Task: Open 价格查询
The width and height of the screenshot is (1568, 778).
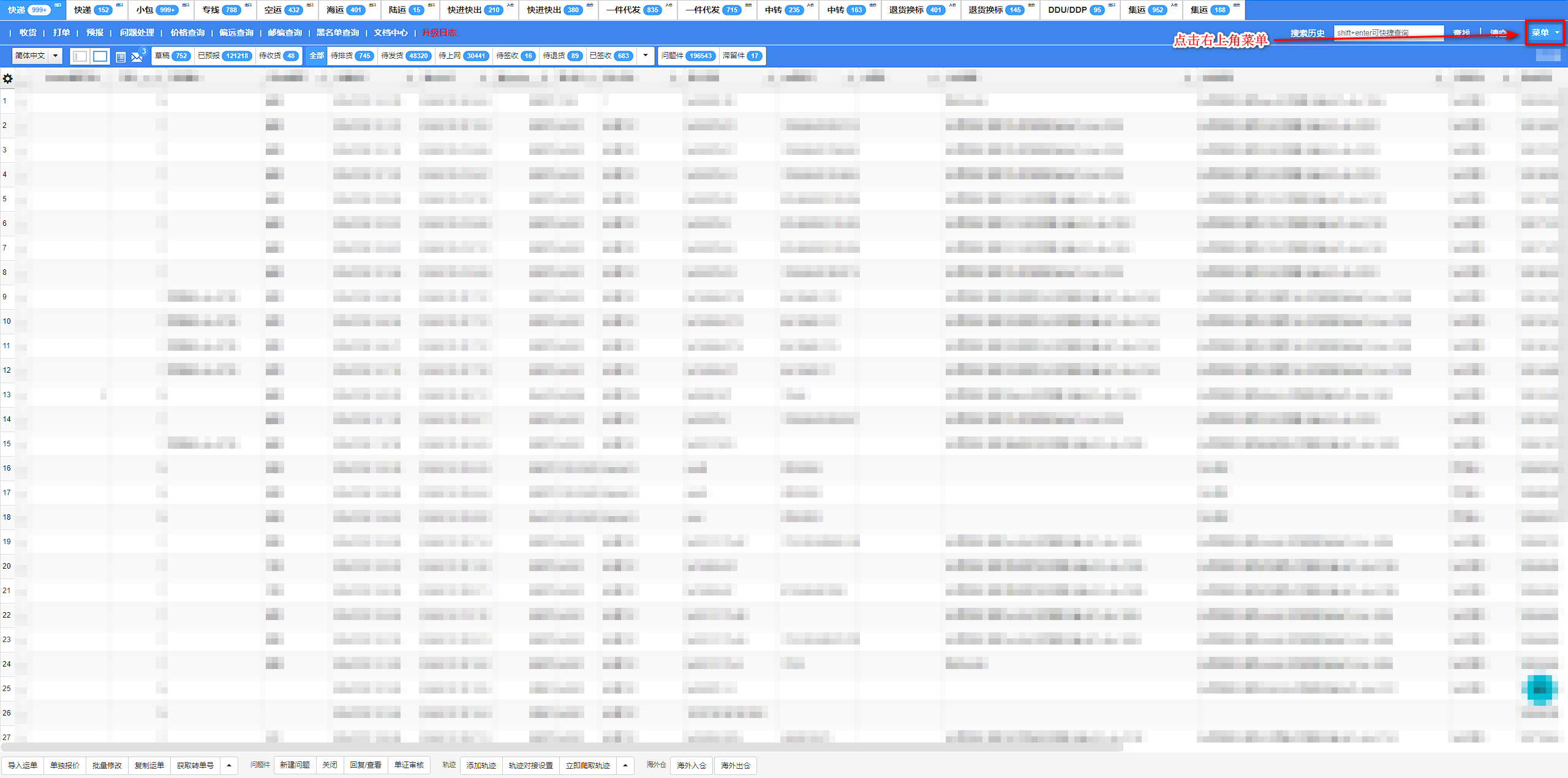Action: [x=187, y=32]
